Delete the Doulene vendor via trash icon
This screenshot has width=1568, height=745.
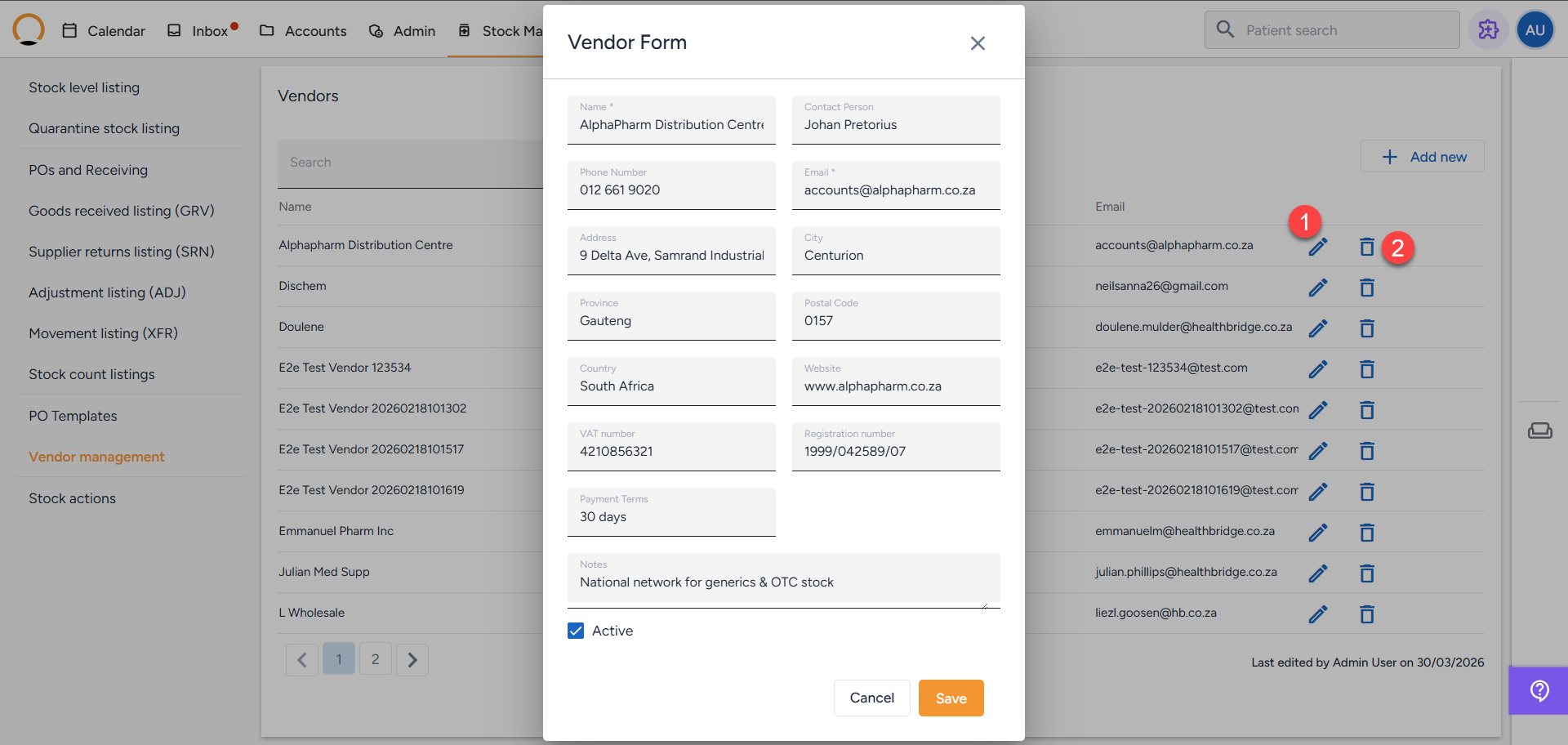(x=1366, y=328)
